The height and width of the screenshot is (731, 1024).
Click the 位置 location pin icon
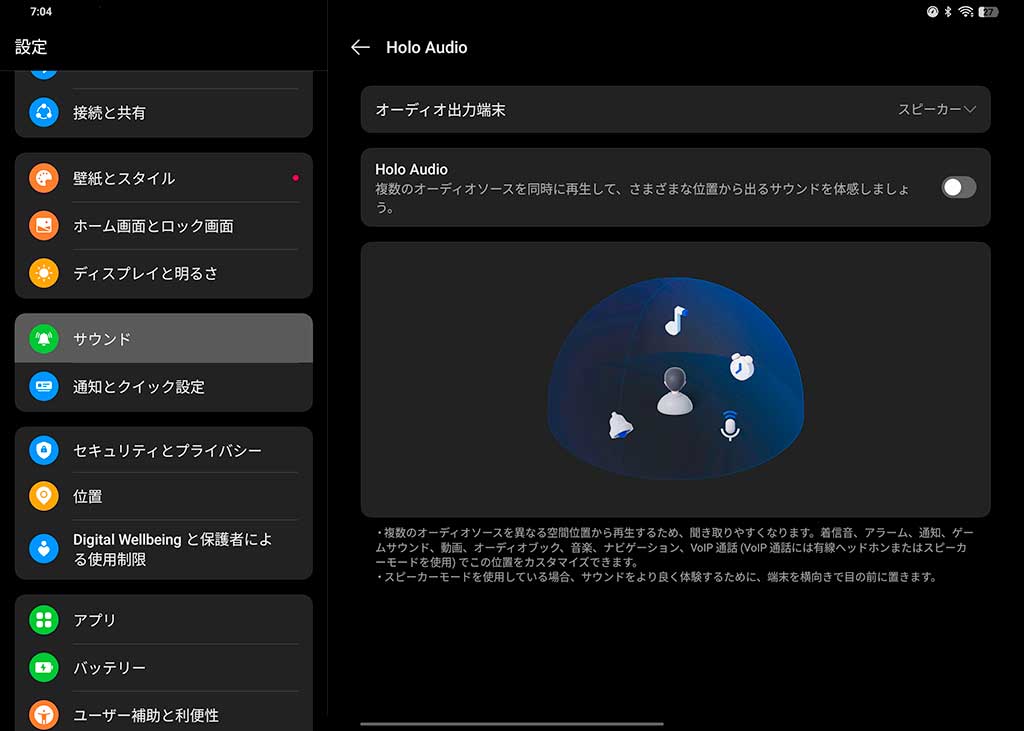pyautogui.click(x=44, y=496)
